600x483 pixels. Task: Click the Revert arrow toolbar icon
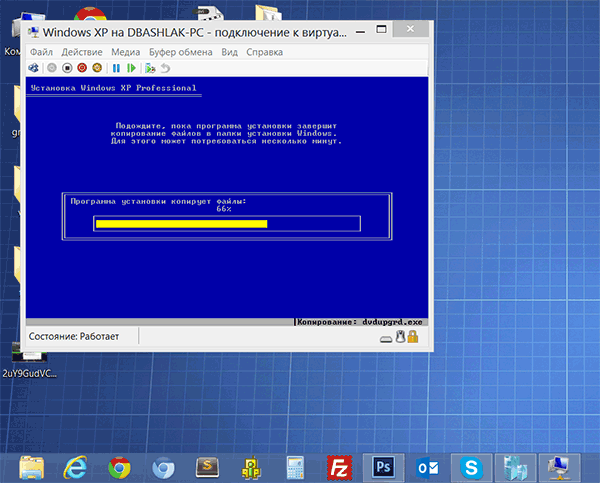coord(165,68)
